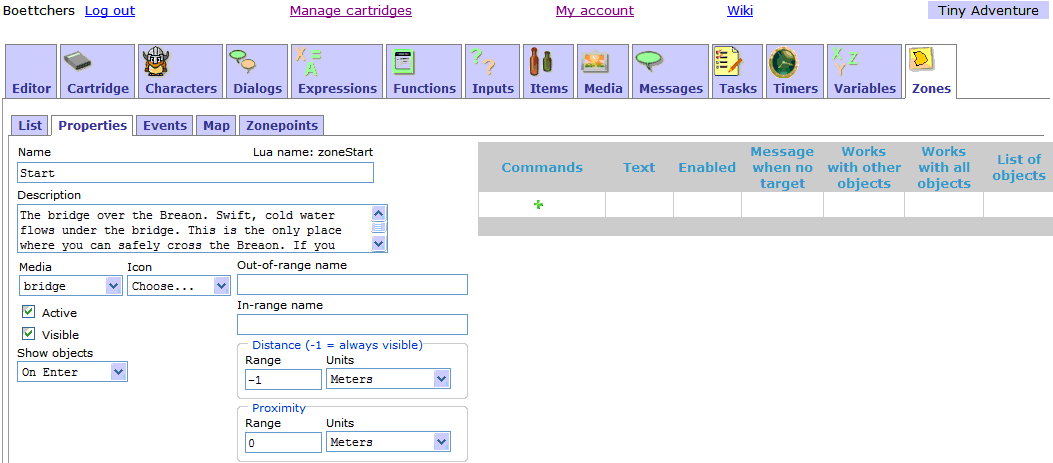The image size is (1053, 463).
Task: Expand the Media dropdown showing bridge
Action: [x=69, y=286]
